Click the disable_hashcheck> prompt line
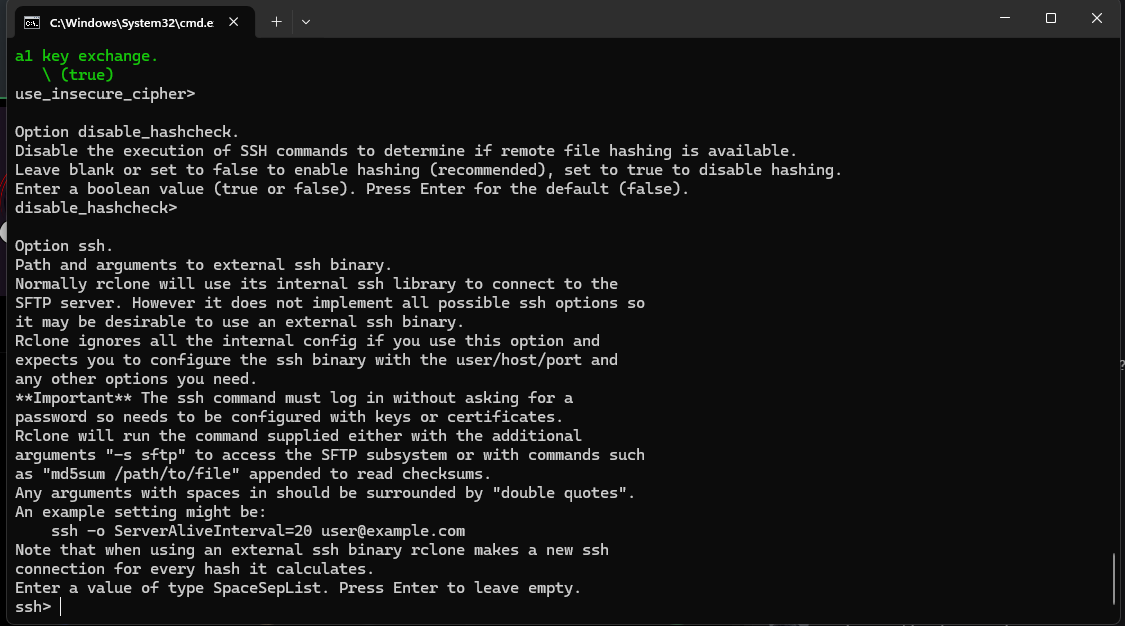Viewport: 1125px width, 626px height. coord(95,208)
